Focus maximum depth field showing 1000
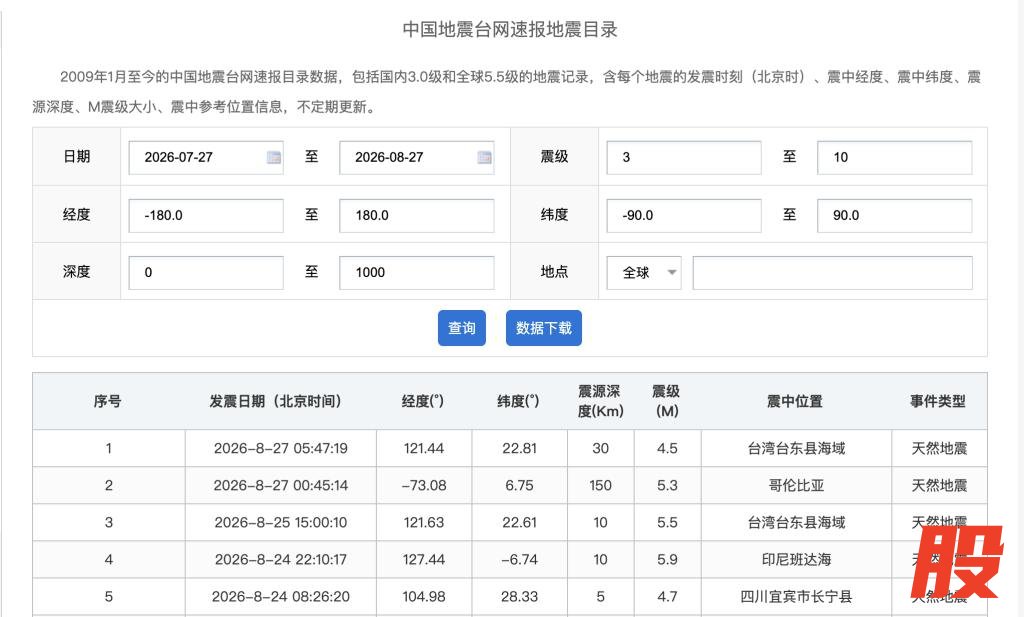This screenshot has width=1024, height=617. [417, 272]
